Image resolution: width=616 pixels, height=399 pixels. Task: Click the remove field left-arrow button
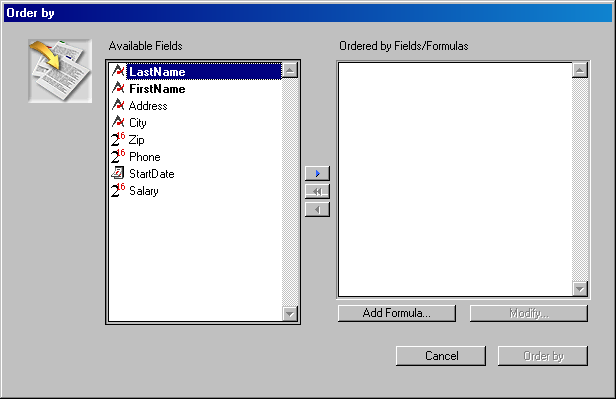(317, 210)
